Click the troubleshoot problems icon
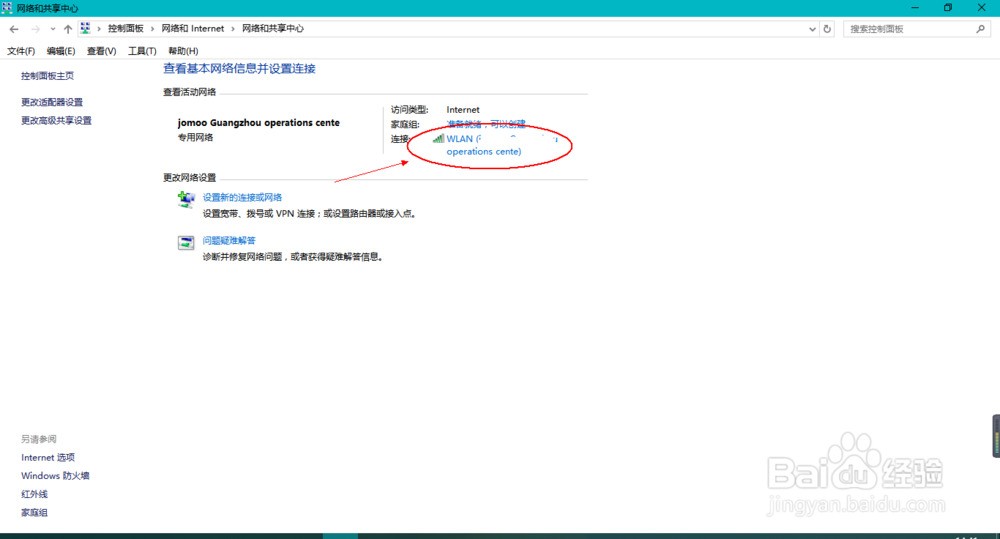The height and width of the screenshot is (539, 1000). (186, 242)
